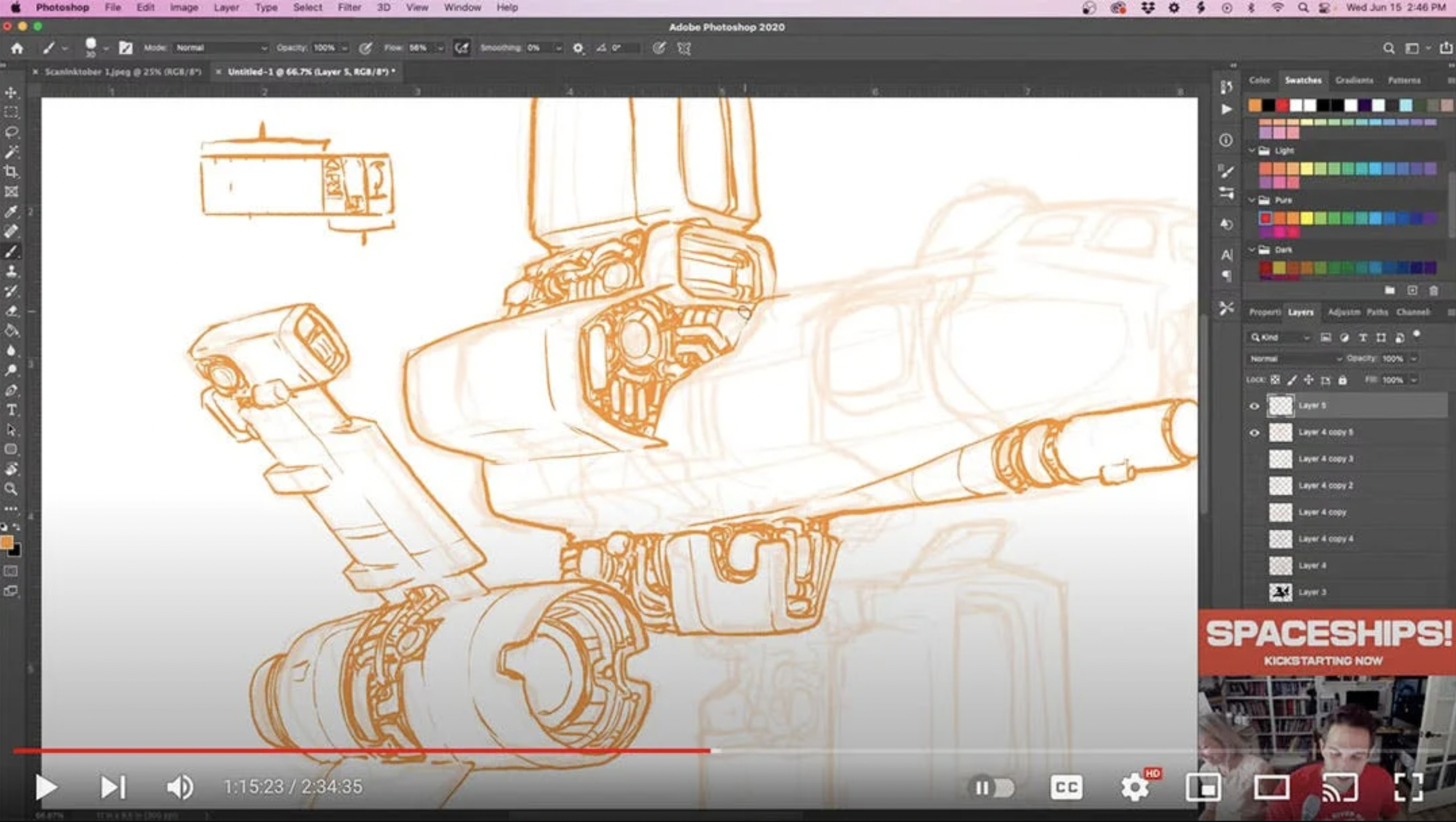Switch to the Gradients tab
Image resolution: width=1456 pixels, height=822 pixels.
1354,80
